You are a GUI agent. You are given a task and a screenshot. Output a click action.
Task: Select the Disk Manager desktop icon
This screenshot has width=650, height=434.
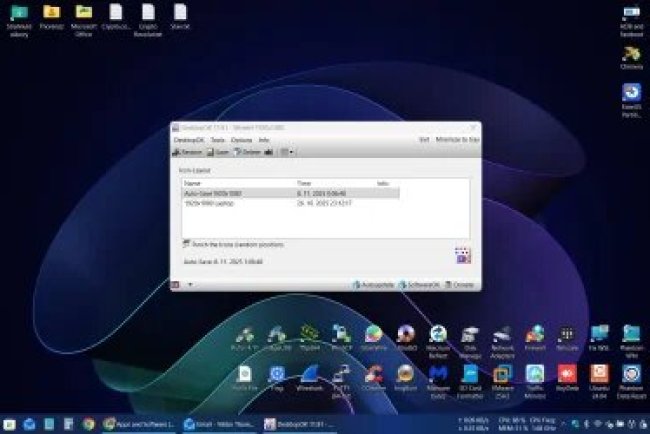(x=470, y=342)
